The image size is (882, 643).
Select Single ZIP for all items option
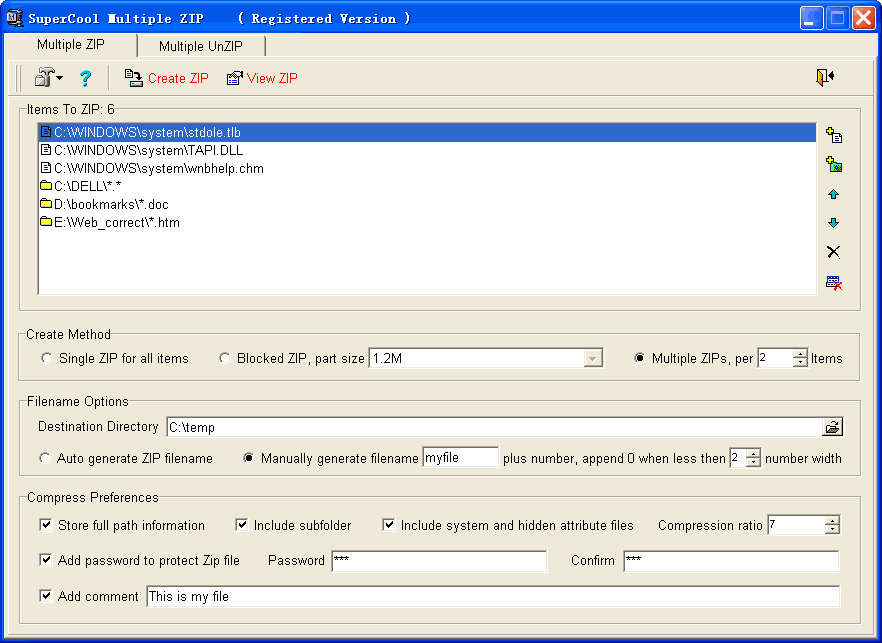coord(46,358)
